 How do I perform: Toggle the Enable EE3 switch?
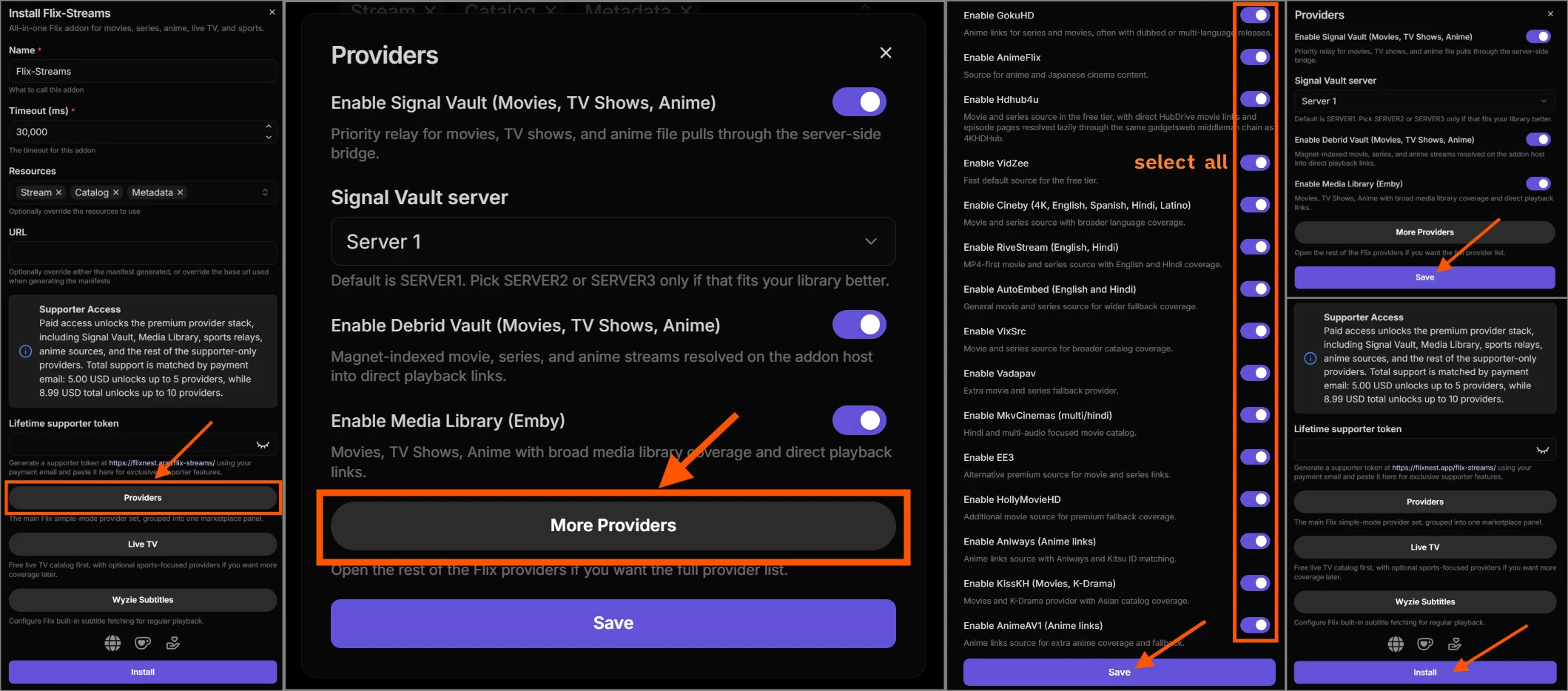click(1255, 457)
